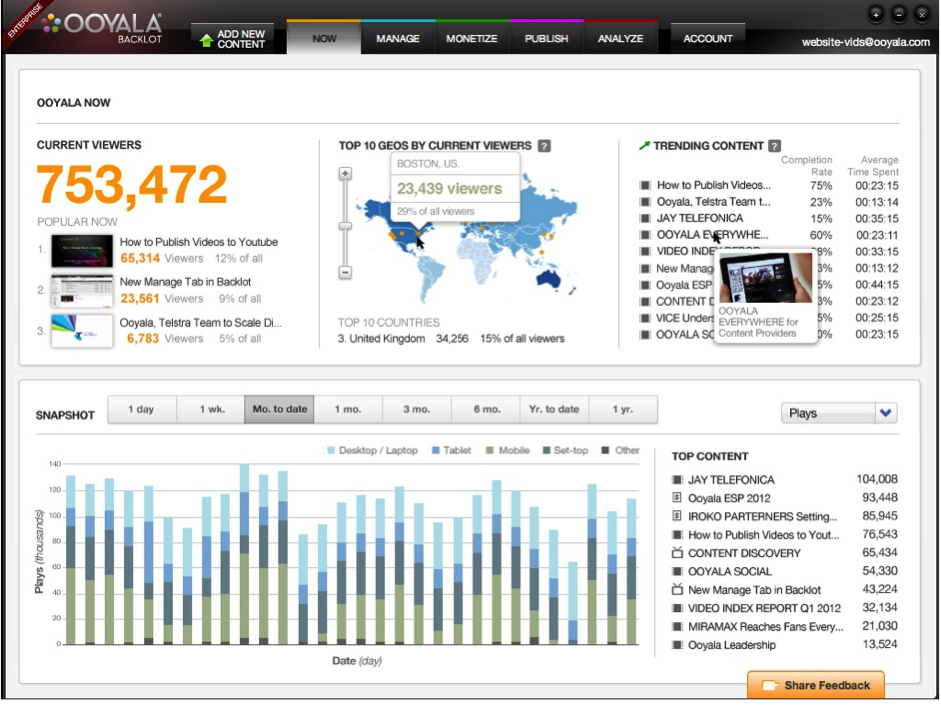Switch to the NOW tab
This screenshot has height=705, width=941.
(324, 38)
